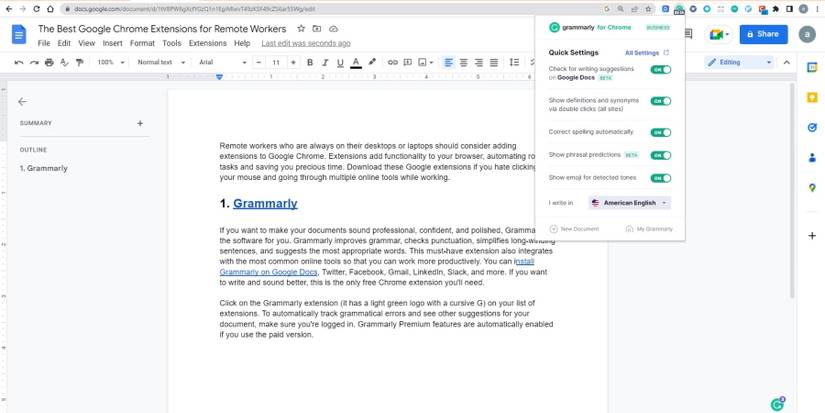Center align the text
Viewport: 825px width, 413px height.
(464, 63)
